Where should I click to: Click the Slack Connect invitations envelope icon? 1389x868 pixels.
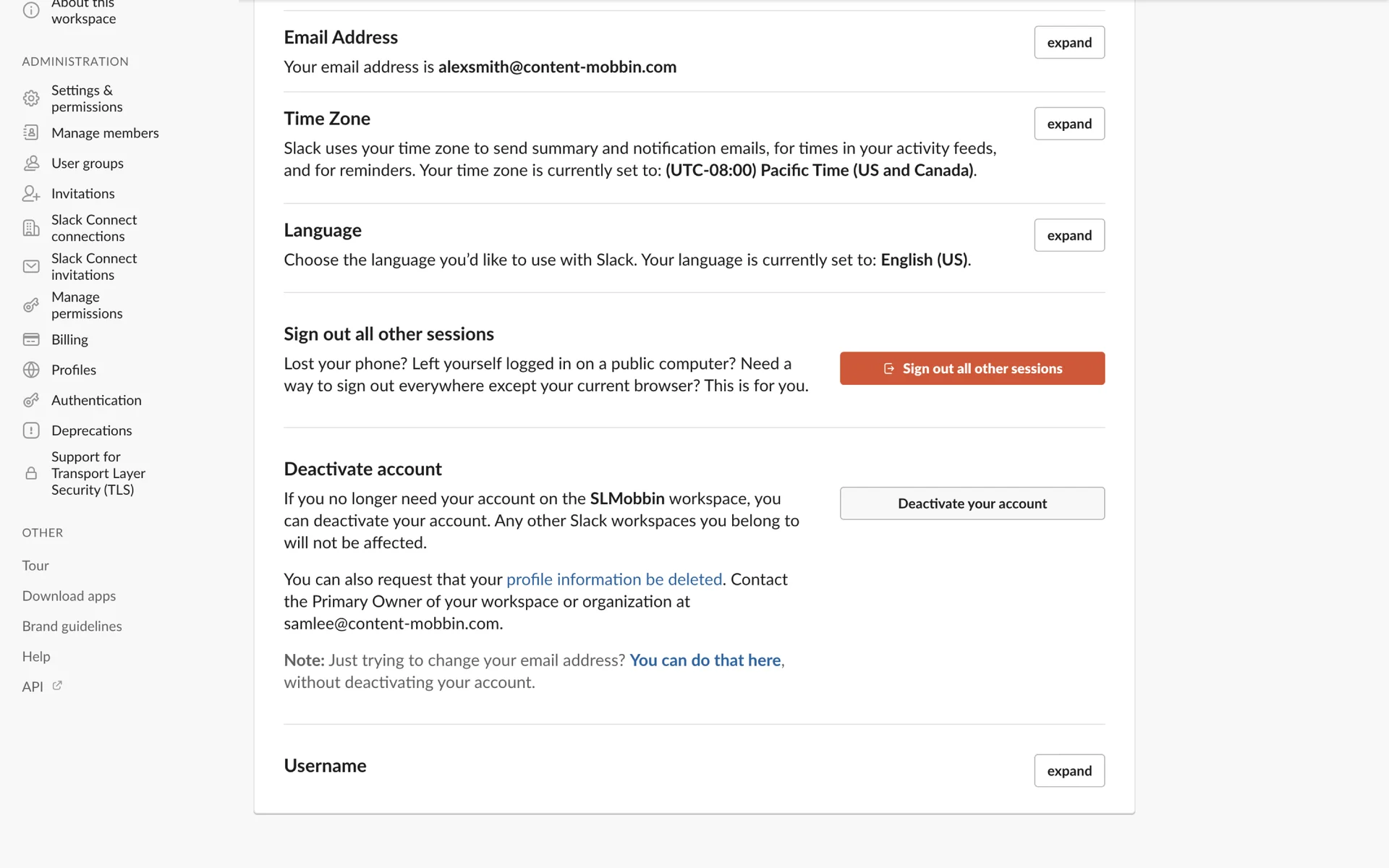pyautogui.click(x=31, y=267)
